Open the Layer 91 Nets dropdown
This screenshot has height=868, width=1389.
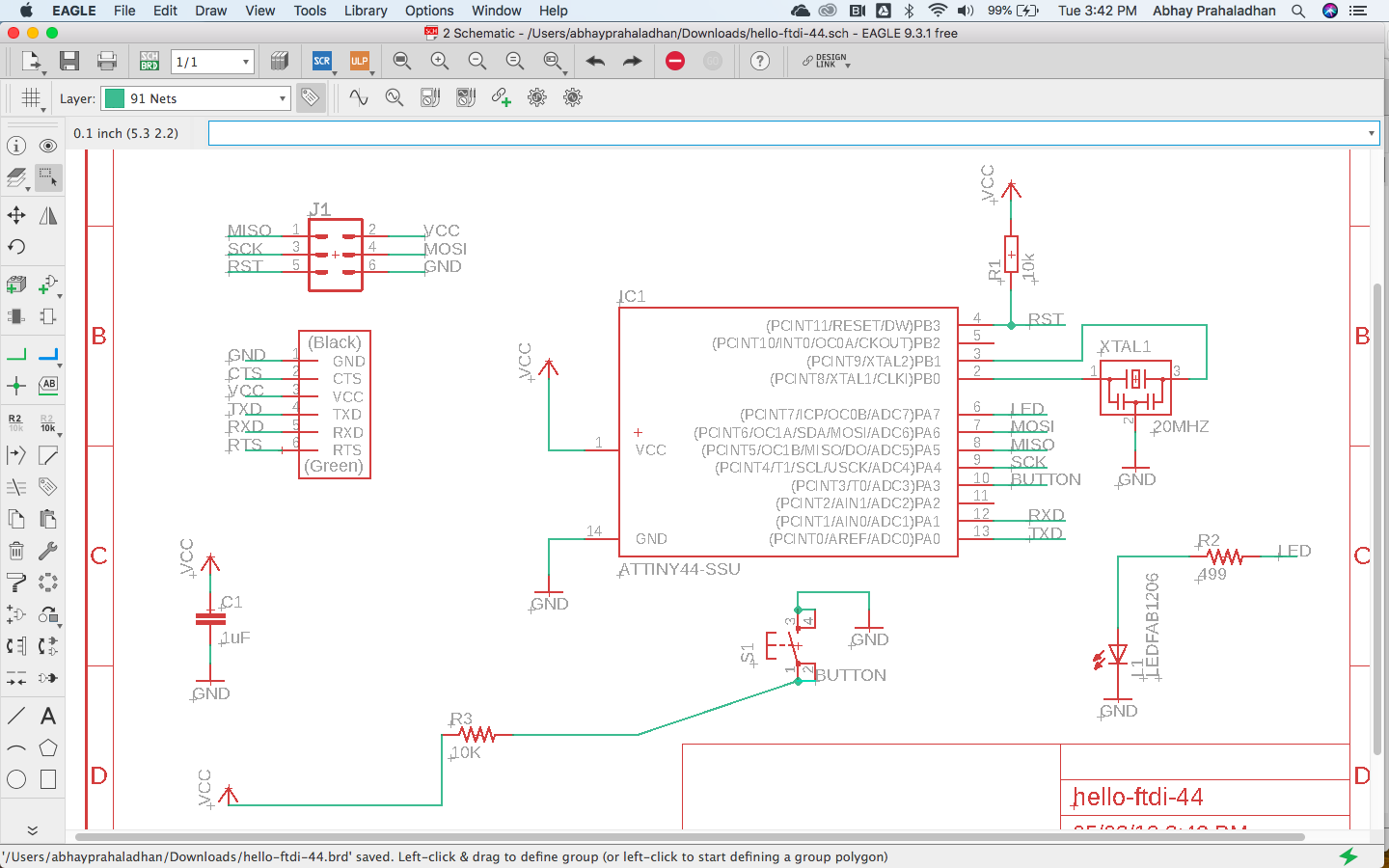[x=282, y=98]
